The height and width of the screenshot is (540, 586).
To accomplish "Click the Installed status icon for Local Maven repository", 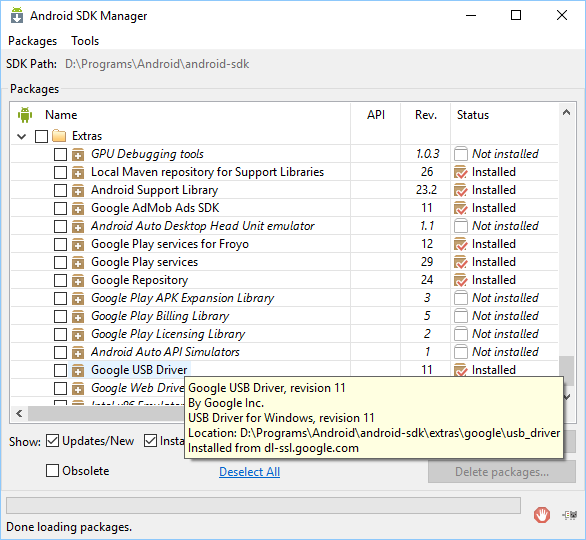I will (460, 172).
